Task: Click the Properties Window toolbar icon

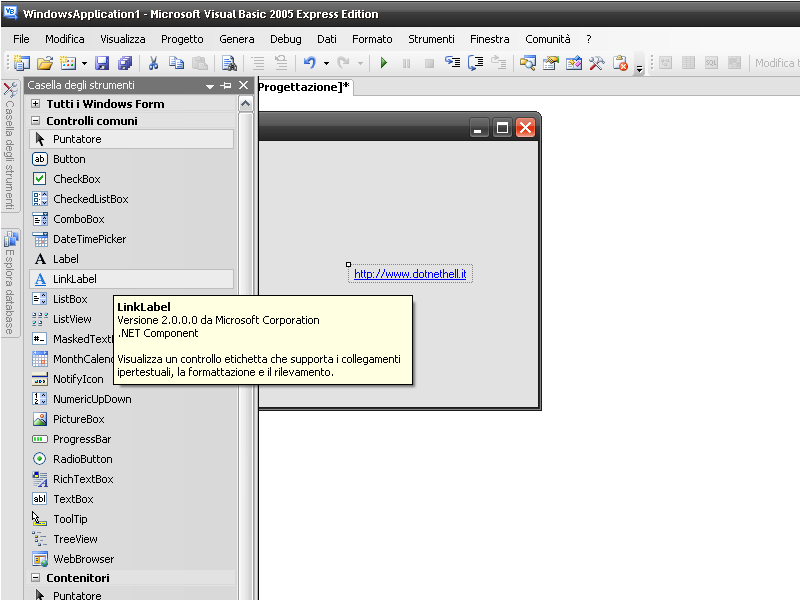Action: pyautogui.click(x=551, y=63)
